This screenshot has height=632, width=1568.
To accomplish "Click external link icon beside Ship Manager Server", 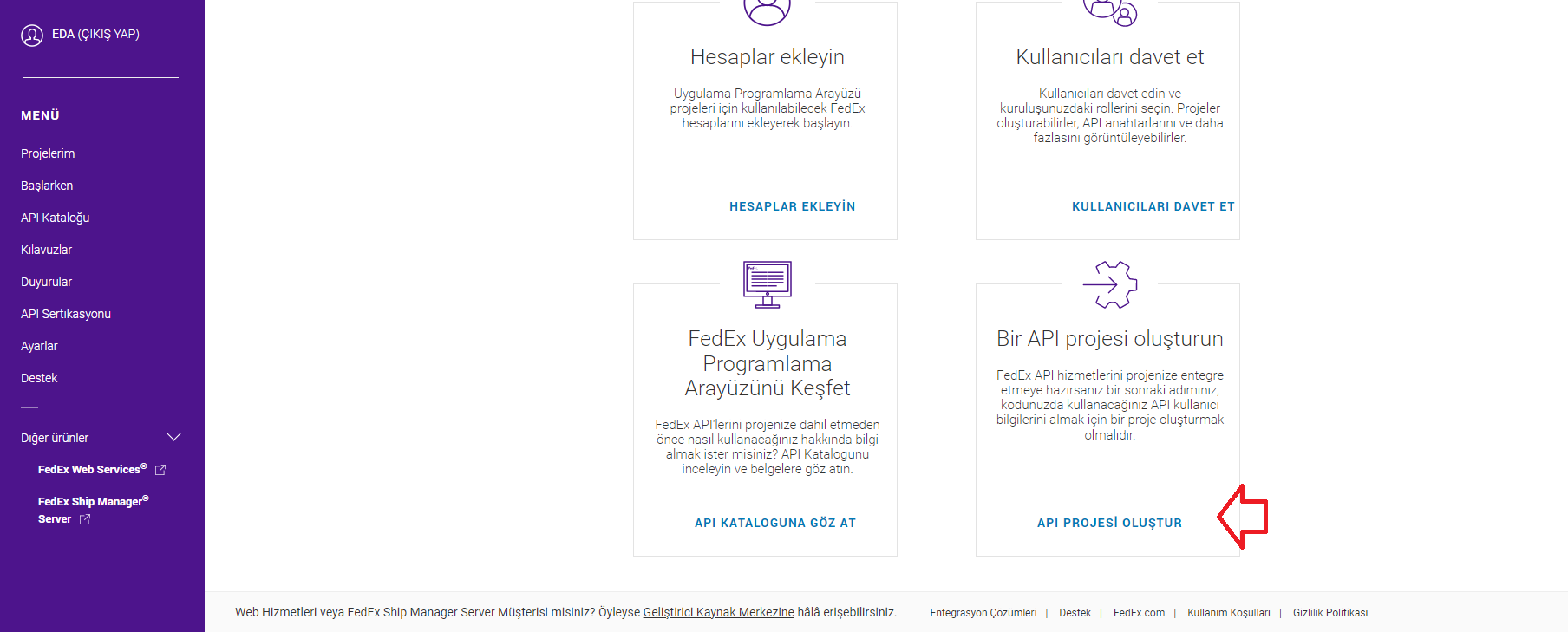I will pyautogui.click(x=85, y=519).
